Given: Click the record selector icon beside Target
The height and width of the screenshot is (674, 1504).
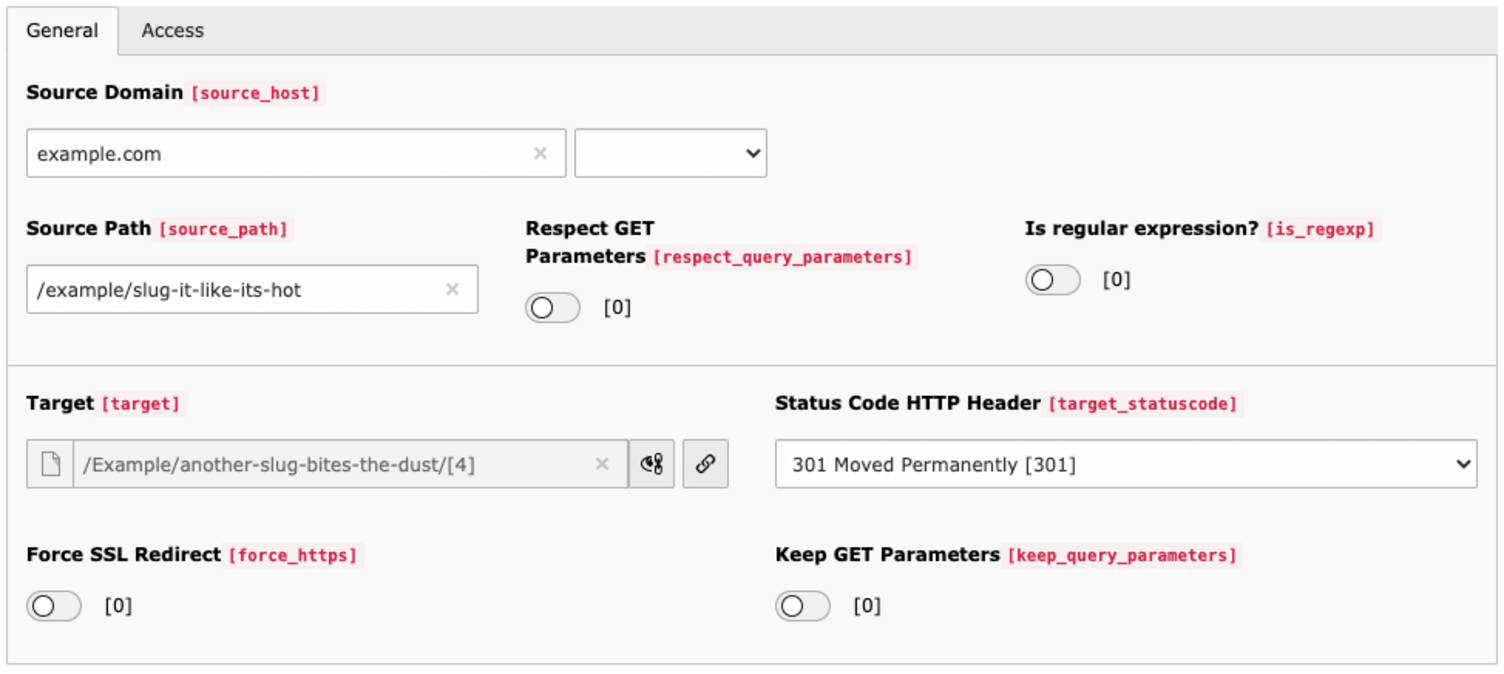Looking at the screenshot, I should (651, 463).
